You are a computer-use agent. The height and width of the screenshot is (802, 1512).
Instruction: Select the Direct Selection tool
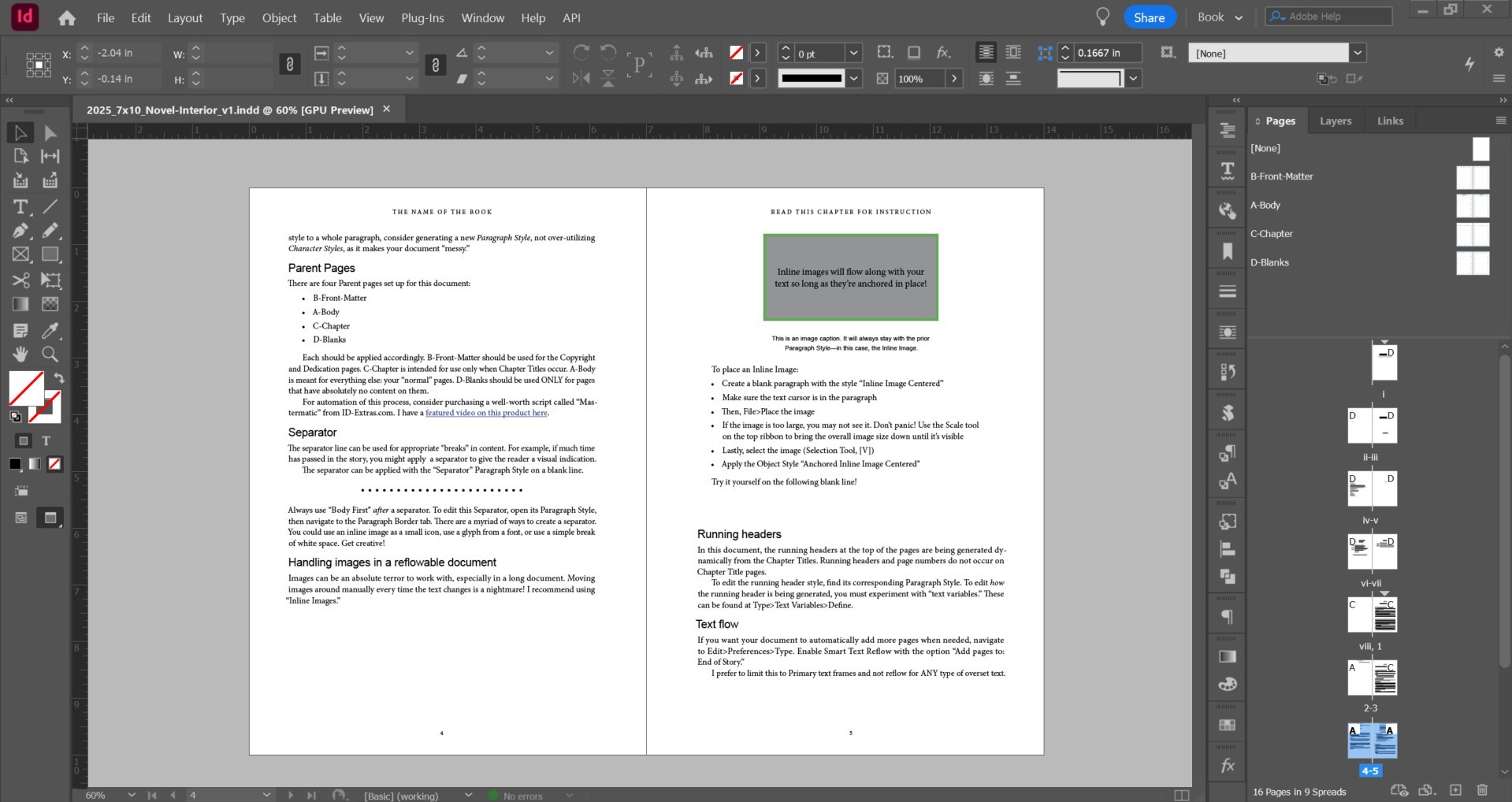pyautogui.click(x=50, y=133)
